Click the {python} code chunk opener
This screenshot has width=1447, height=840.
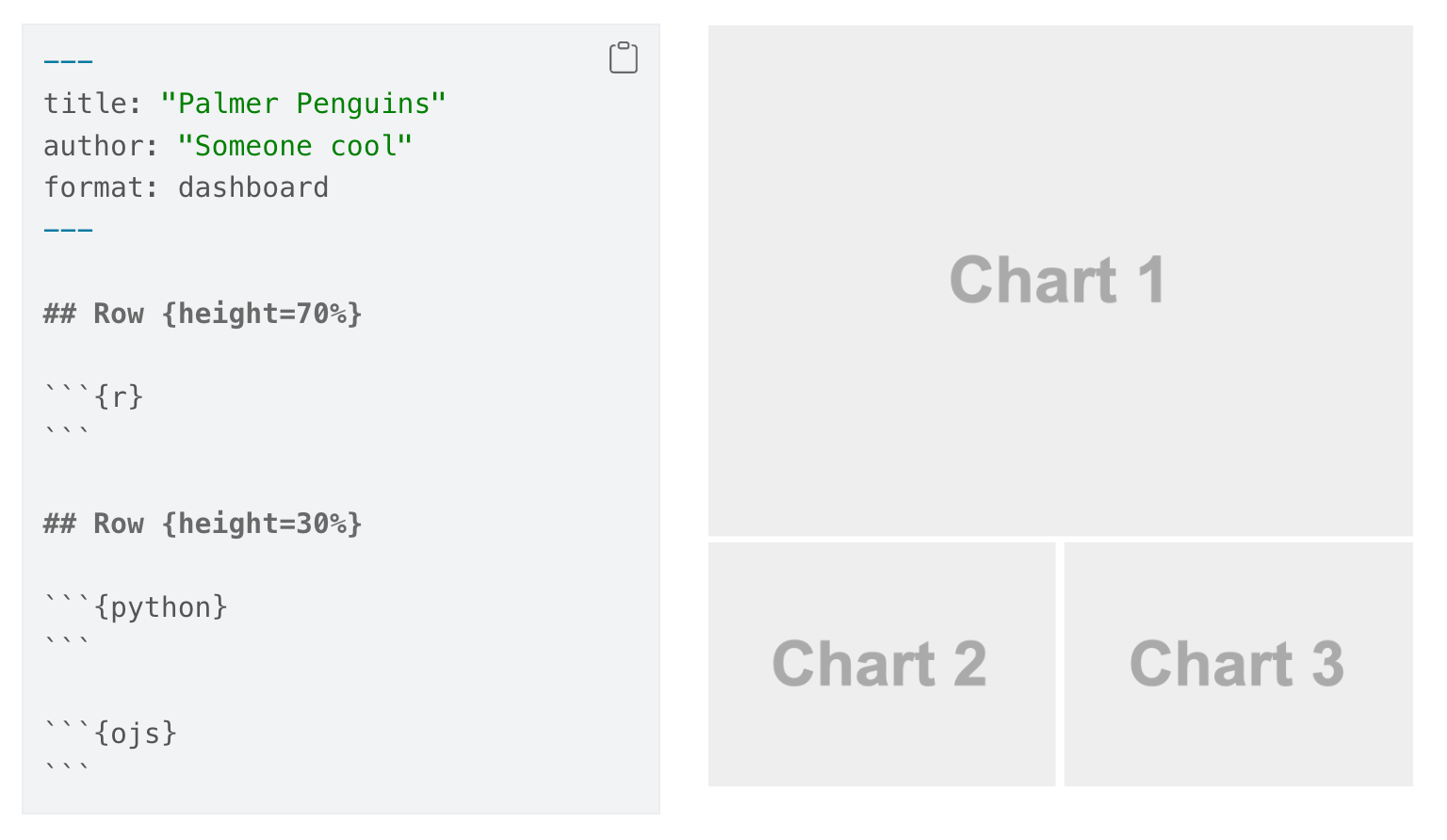click(136, 607)
